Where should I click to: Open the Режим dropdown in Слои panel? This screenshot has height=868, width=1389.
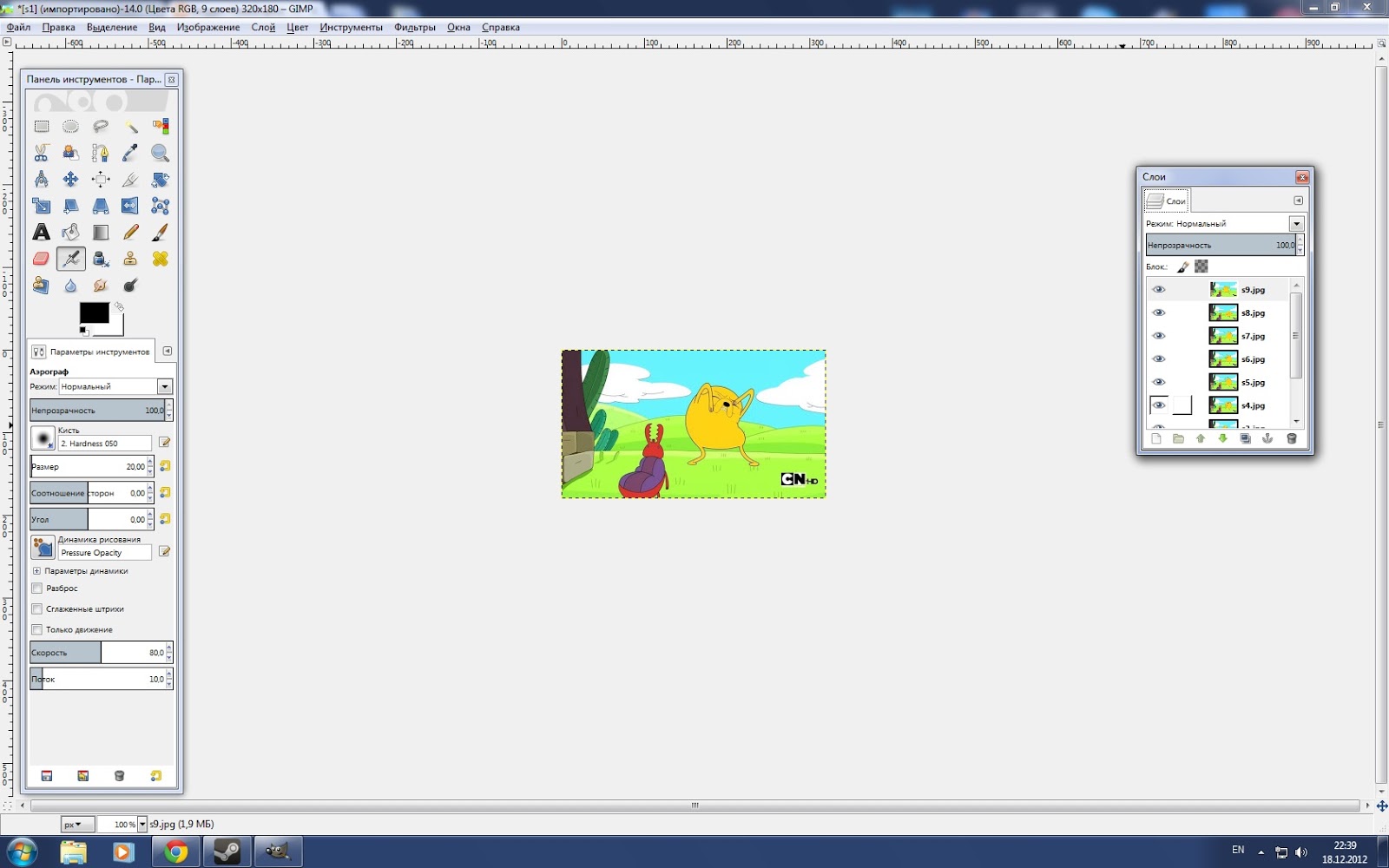pyautogui.click(x=1296, y=224)
